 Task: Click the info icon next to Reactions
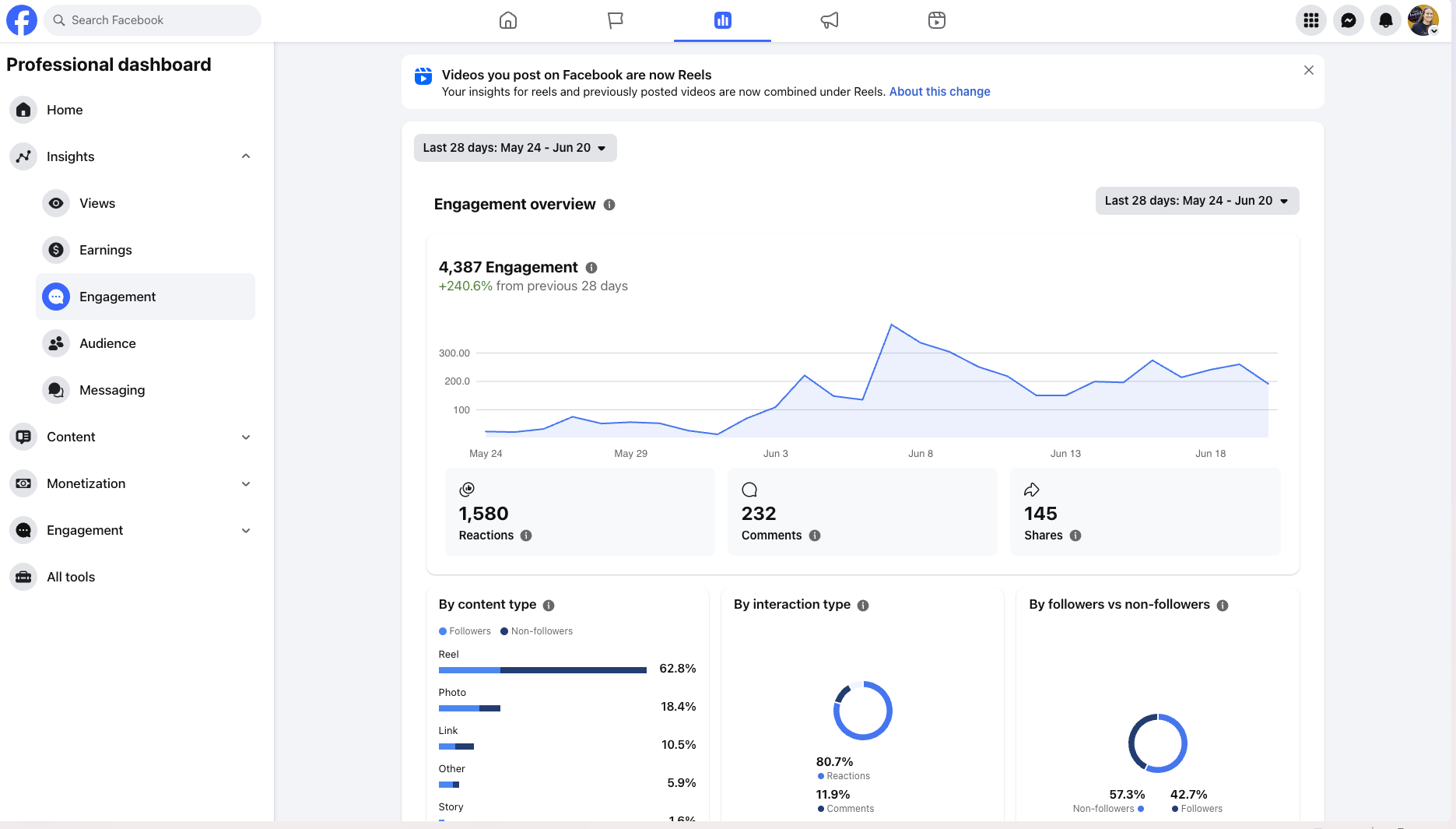pyautogui.click(x=526, y=536)
